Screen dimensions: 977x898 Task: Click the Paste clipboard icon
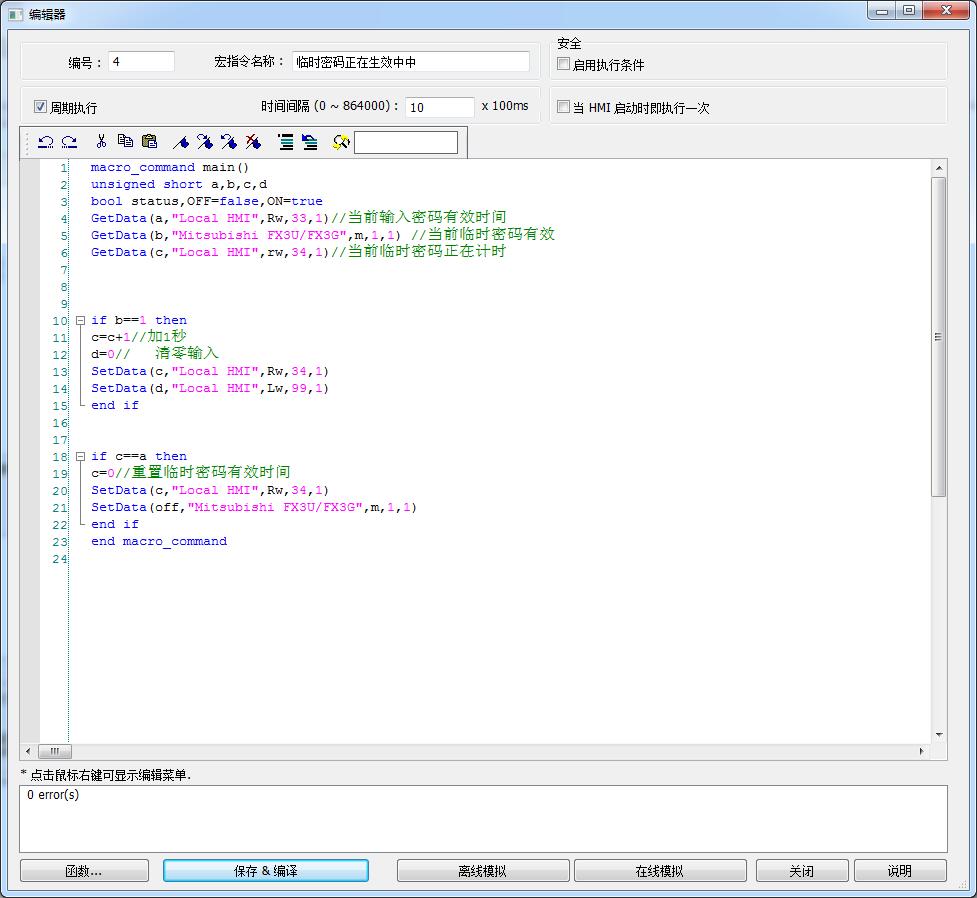(149, 142)
